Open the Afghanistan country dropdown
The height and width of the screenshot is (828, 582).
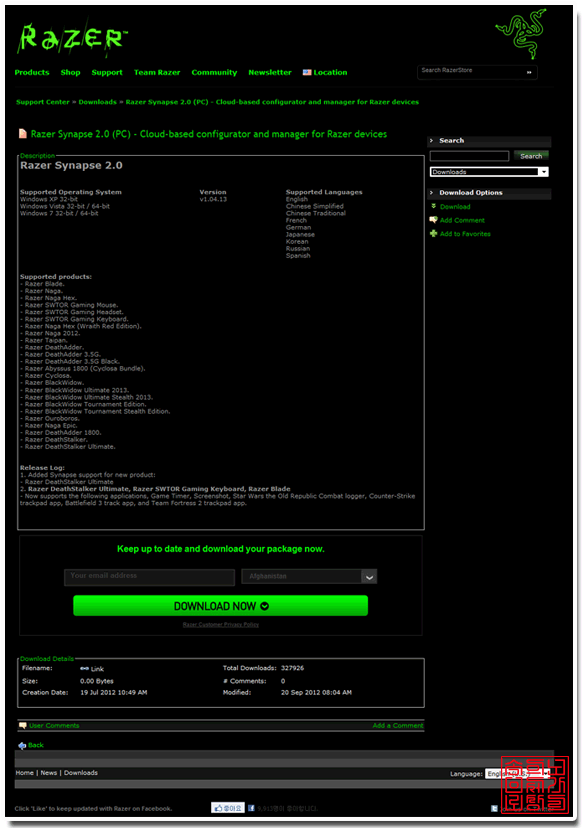(309, 577)
